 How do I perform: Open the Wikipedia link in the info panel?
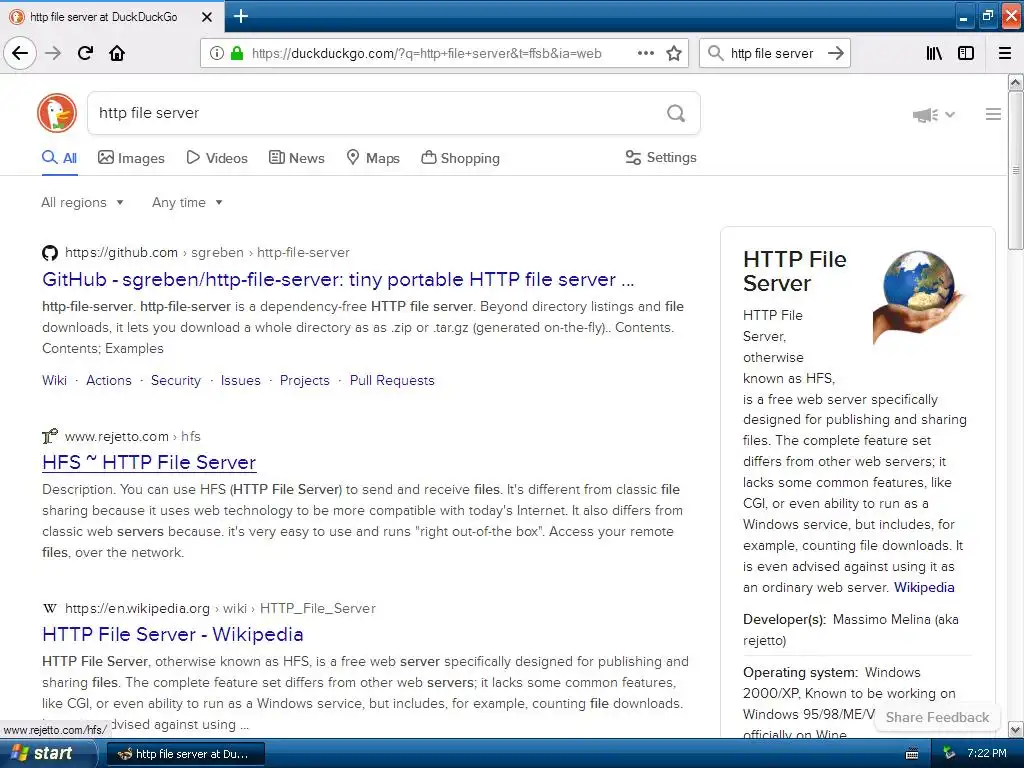(x=924, y=587)
